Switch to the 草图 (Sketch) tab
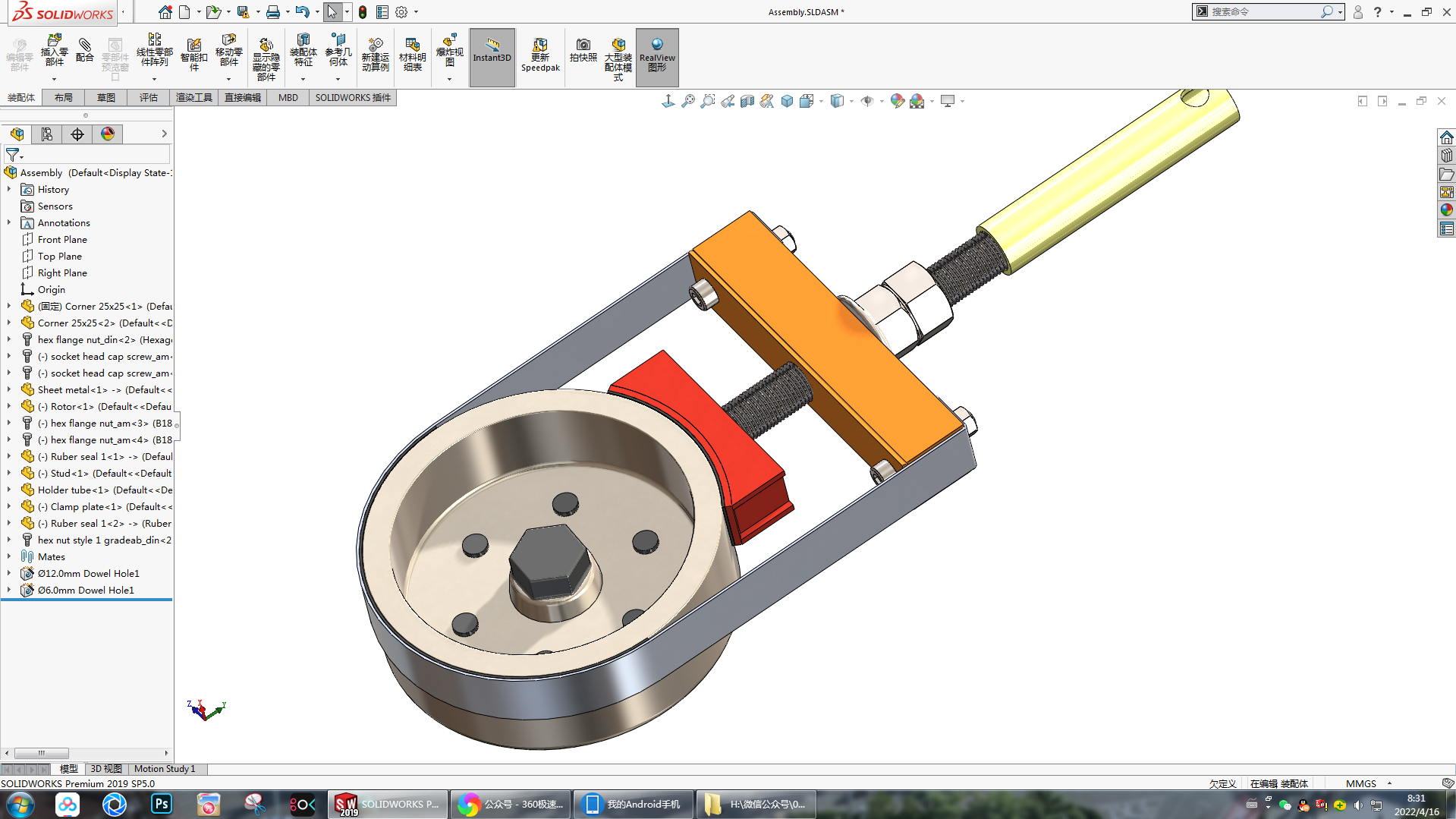 click(x=106, y=98)
